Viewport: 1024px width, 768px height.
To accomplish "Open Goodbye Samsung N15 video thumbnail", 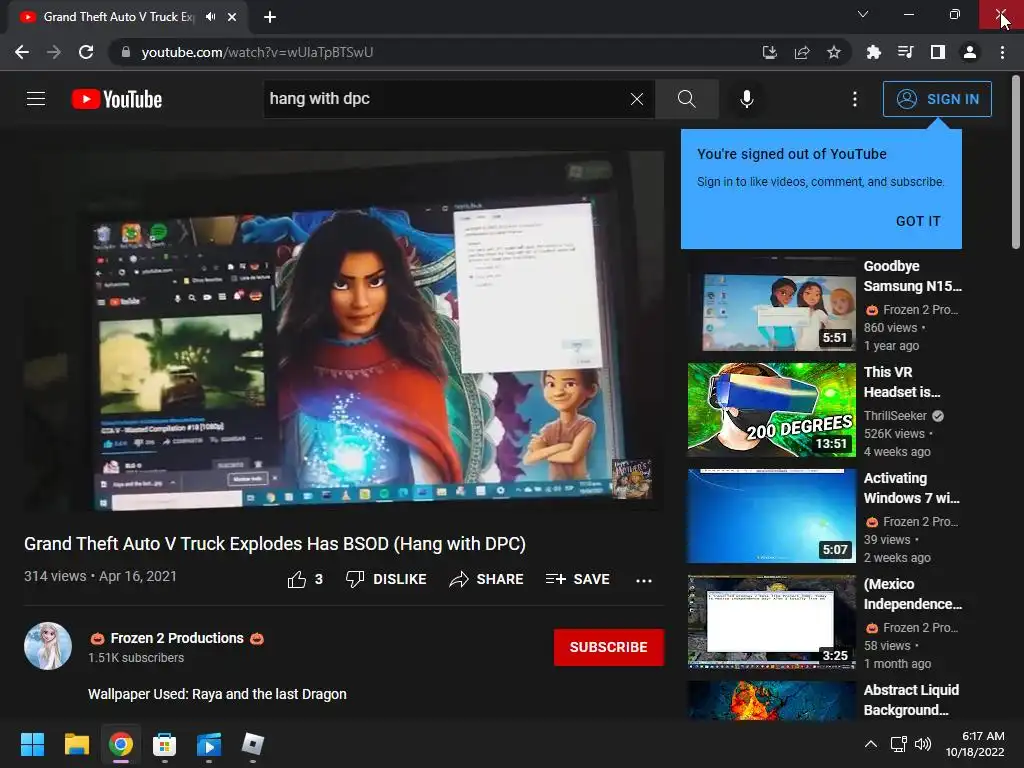I will pos(772,304).
